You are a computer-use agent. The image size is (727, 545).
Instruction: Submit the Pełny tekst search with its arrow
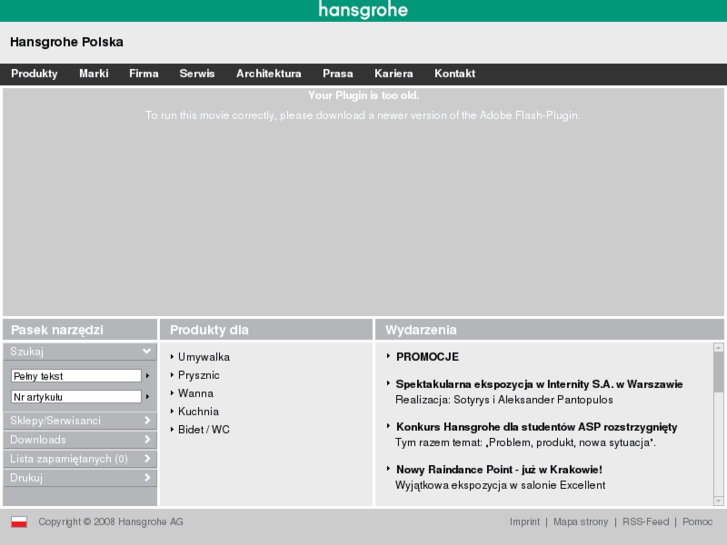[147, 376]
